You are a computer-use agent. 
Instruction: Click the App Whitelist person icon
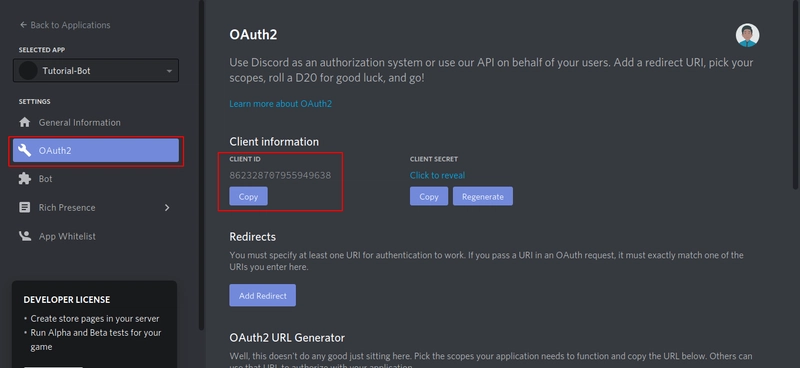[24, 236]
